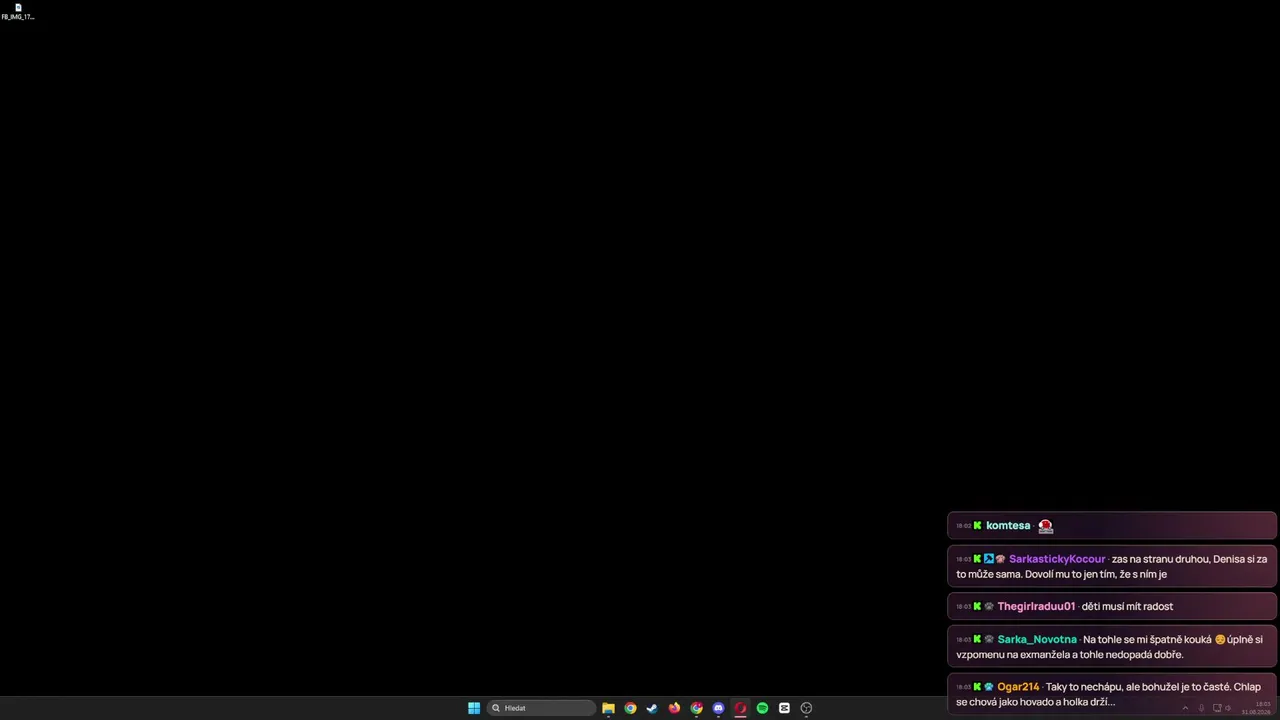1280x720 pixels.
Task: Click the sad emoji in Sarka_Novotna's message
Action: [x=1220, y=640]
